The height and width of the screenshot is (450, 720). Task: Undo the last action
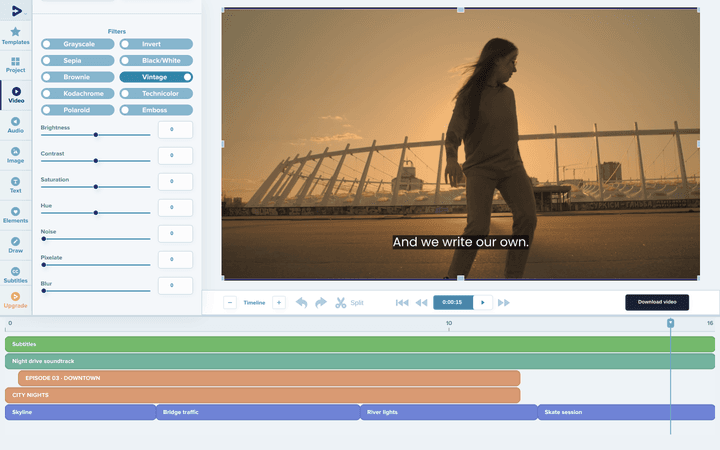pos(301,303)
